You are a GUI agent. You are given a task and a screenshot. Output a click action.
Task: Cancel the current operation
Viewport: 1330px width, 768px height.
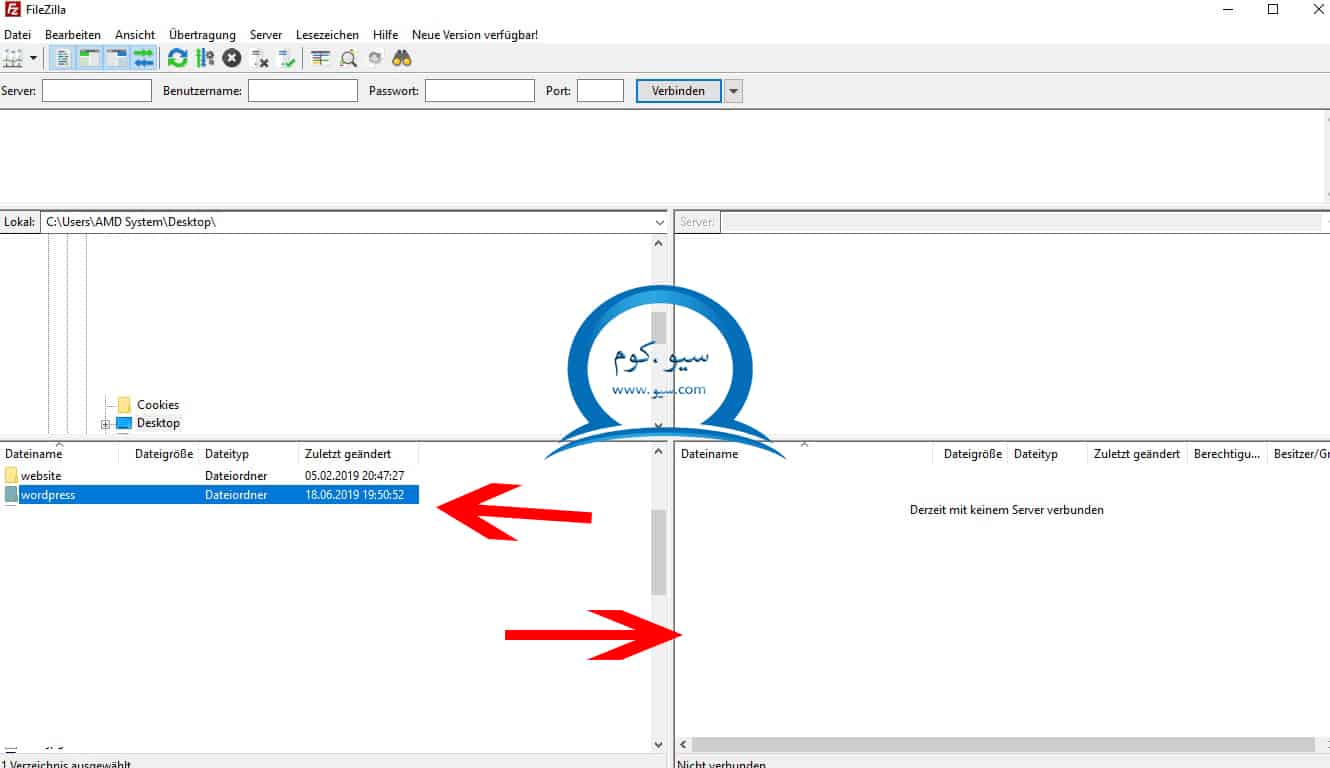click(232, 58)
